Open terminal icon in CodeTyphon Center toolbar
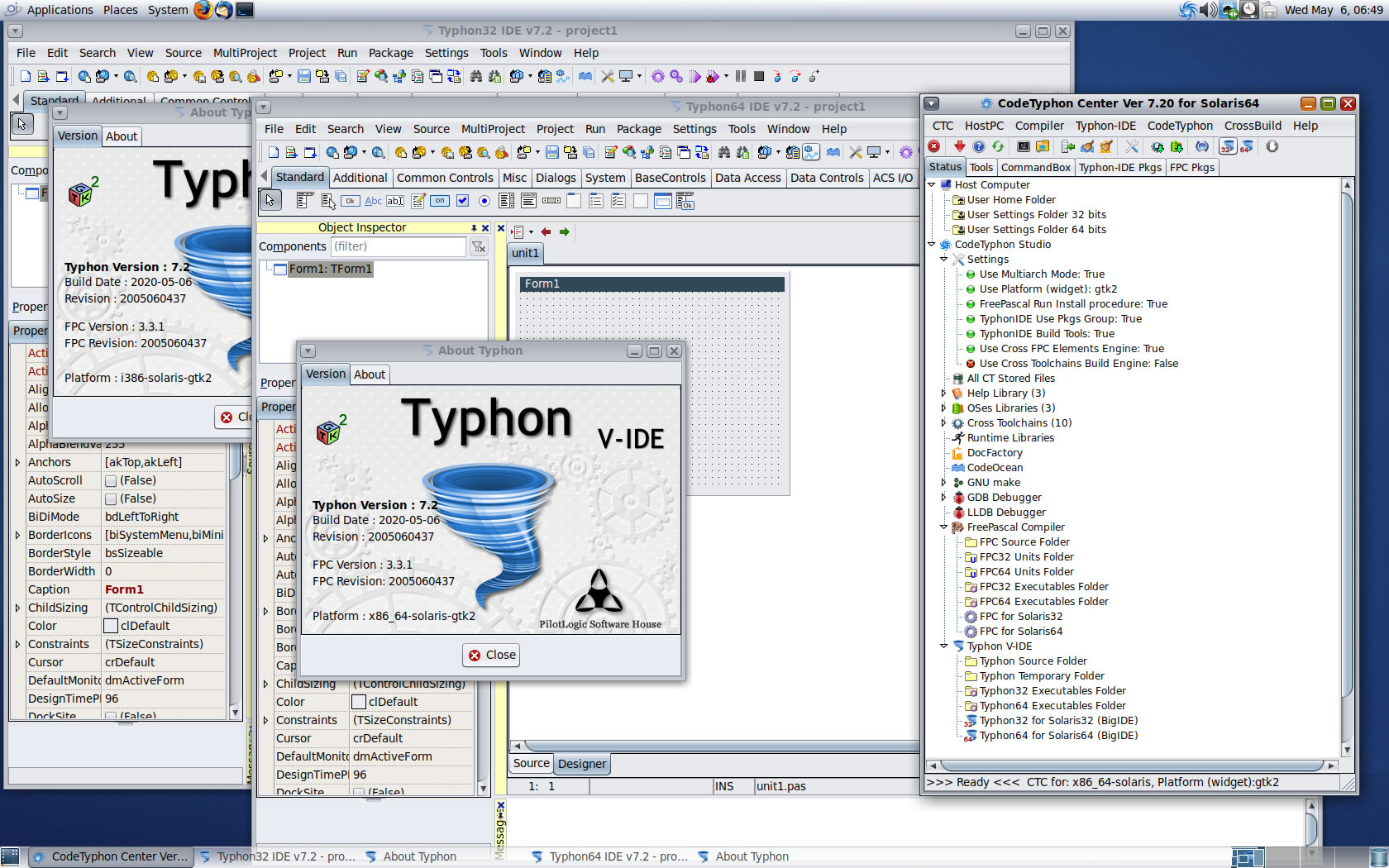This screenshot has height=868, width=1389. [x=1024, y=146]
